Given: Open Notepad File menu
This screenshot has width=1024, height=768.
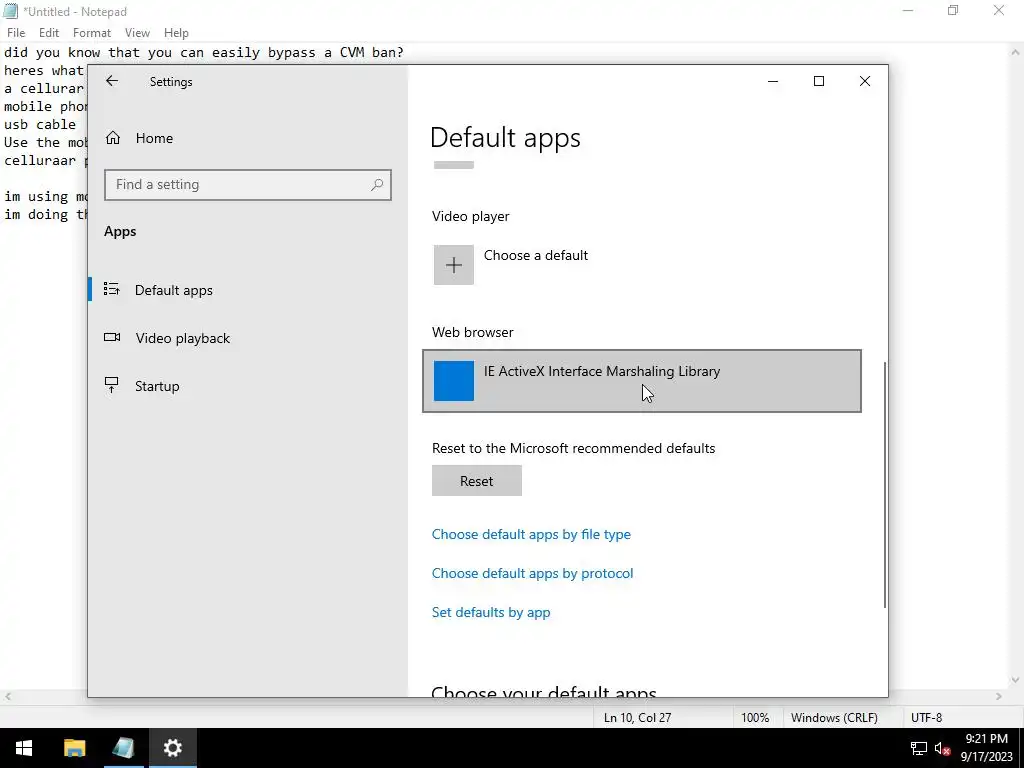Looking at the screenshot, I should click(16, 33).
